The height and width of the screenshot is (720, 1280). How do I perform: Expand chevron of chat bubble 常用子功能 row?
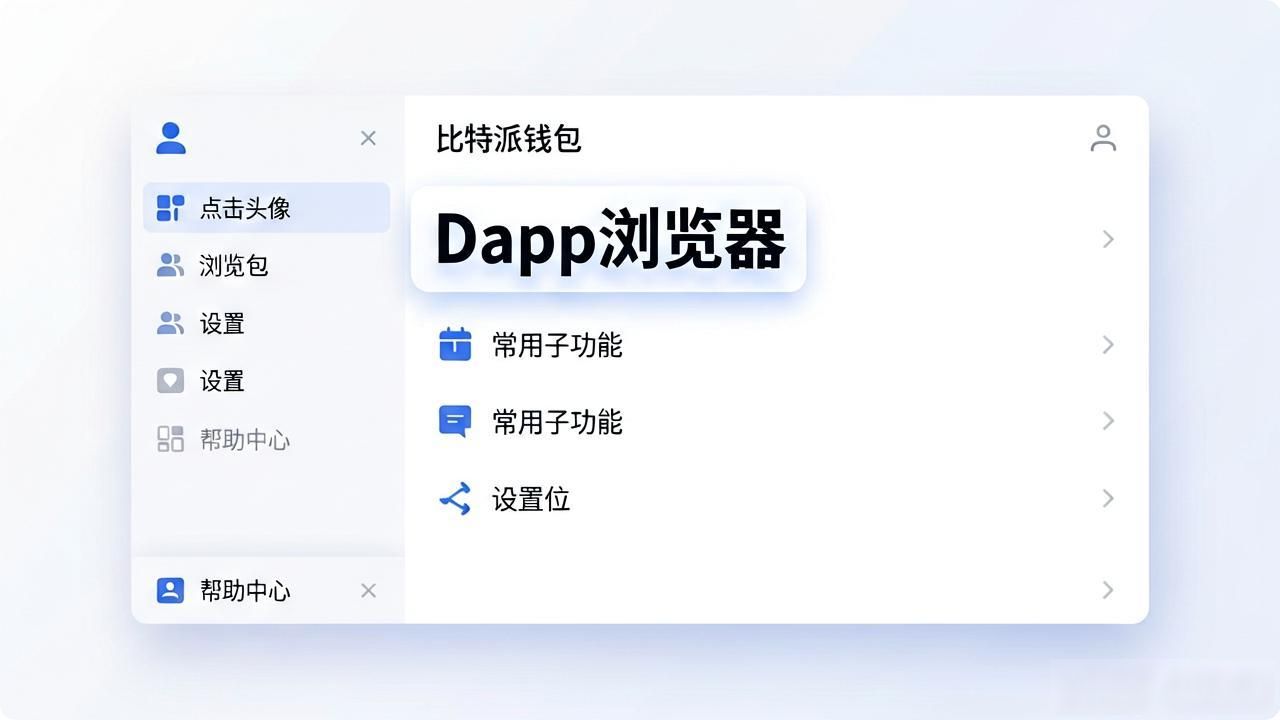click(1108, 421)
